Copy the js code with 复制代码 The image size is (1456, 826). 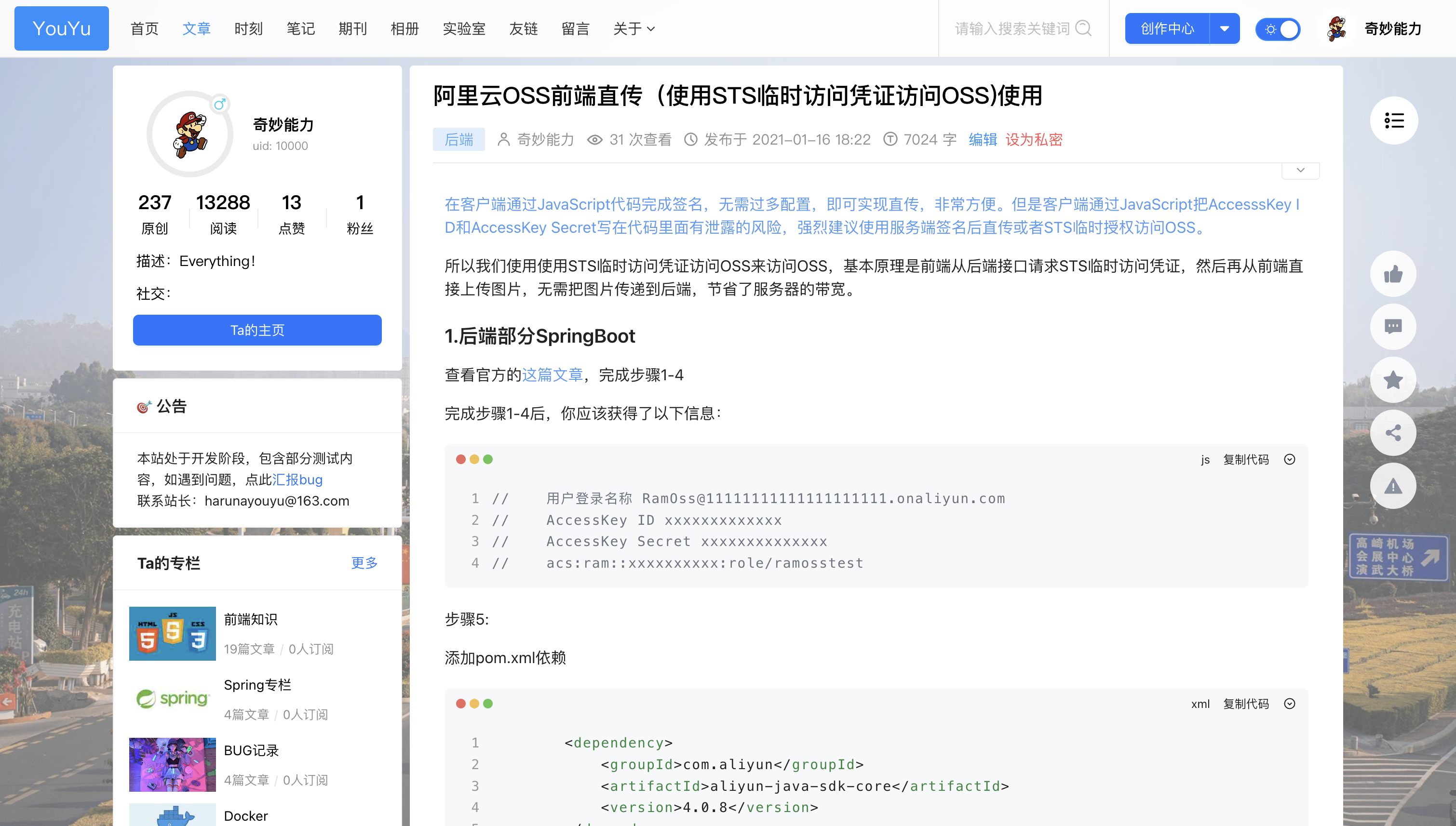1246,460
